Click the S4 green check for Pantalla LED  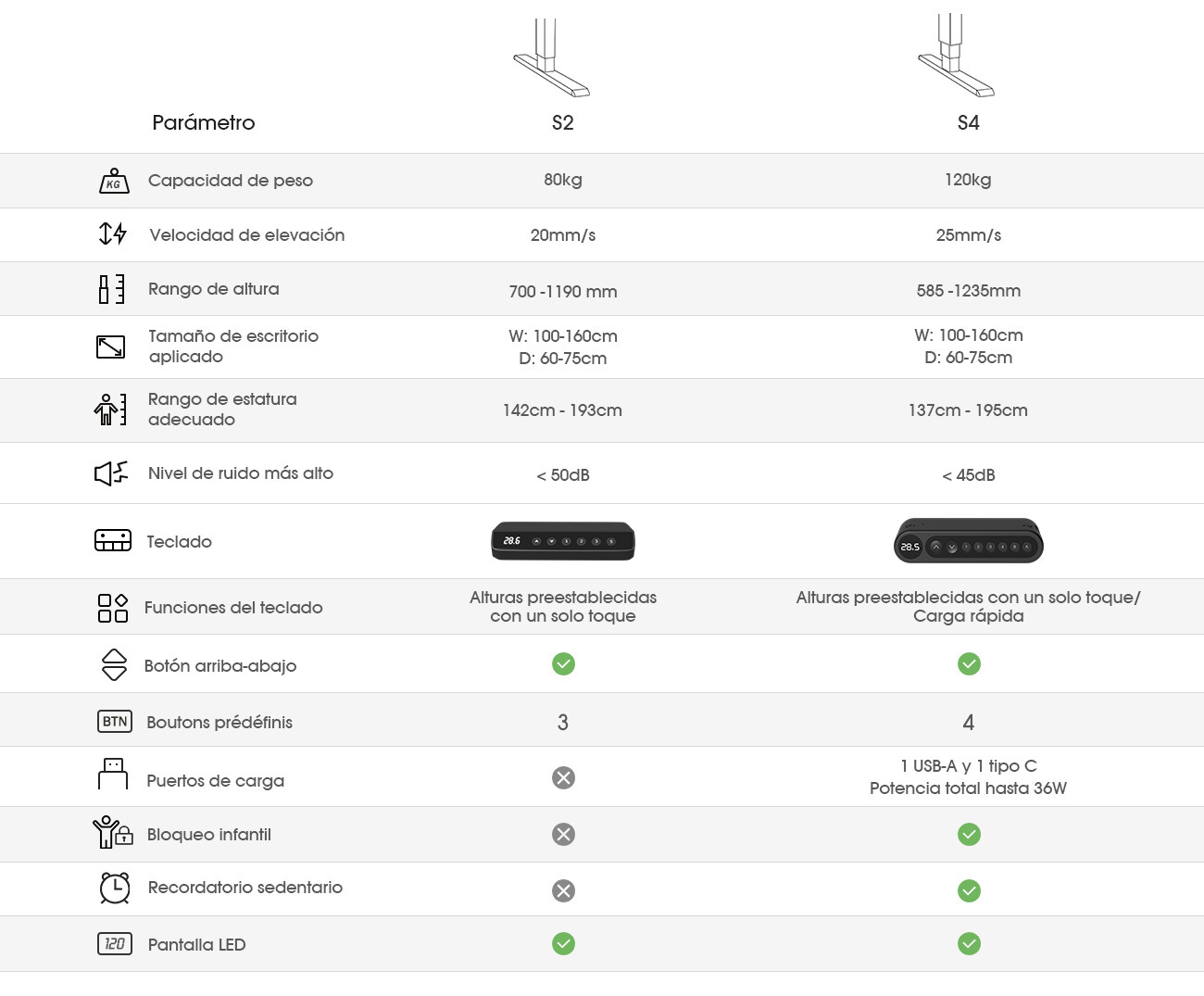pos(969,943)
